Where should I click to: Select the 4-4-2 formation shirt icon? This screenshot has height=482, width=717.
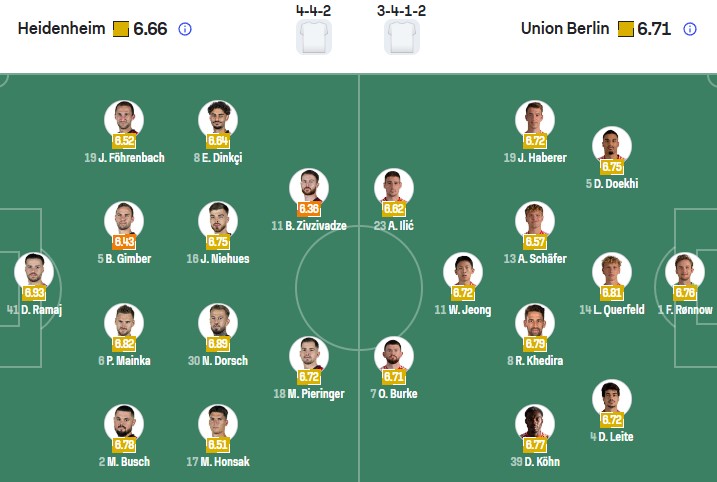313,36
